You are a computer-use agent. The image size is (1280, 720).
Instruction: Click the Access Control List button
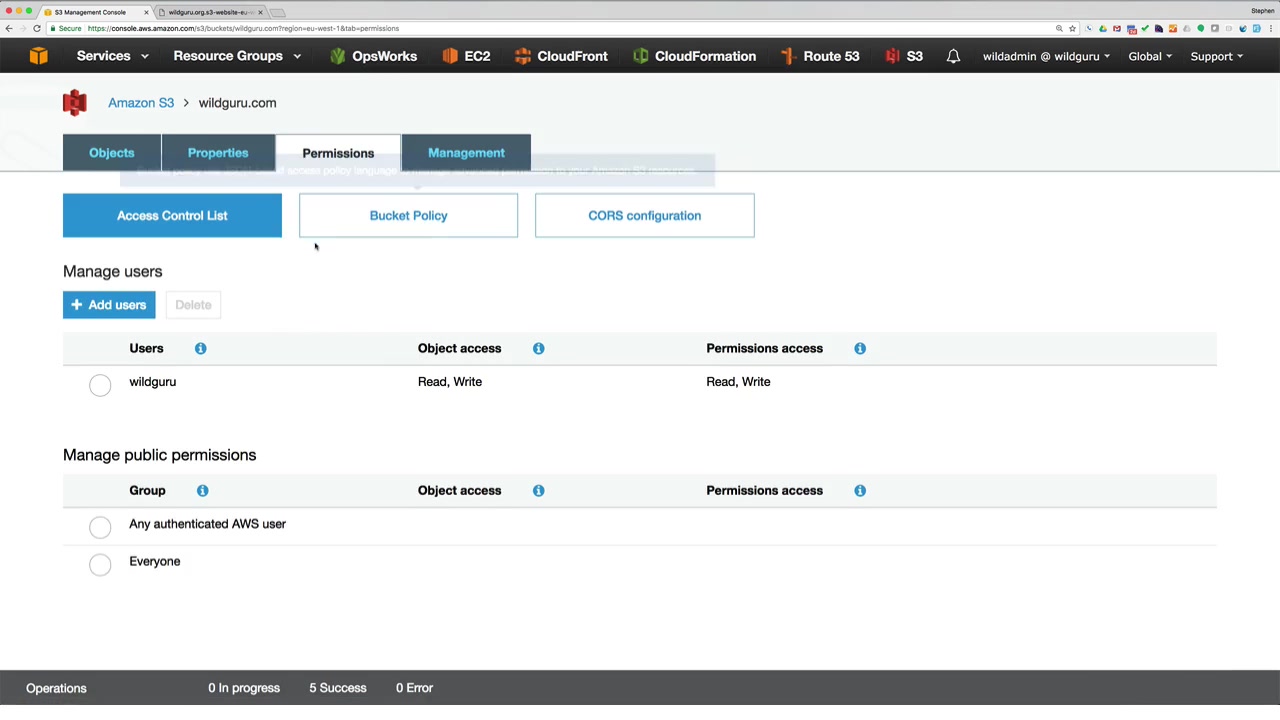pyautogui.click(x=172, y=216)
